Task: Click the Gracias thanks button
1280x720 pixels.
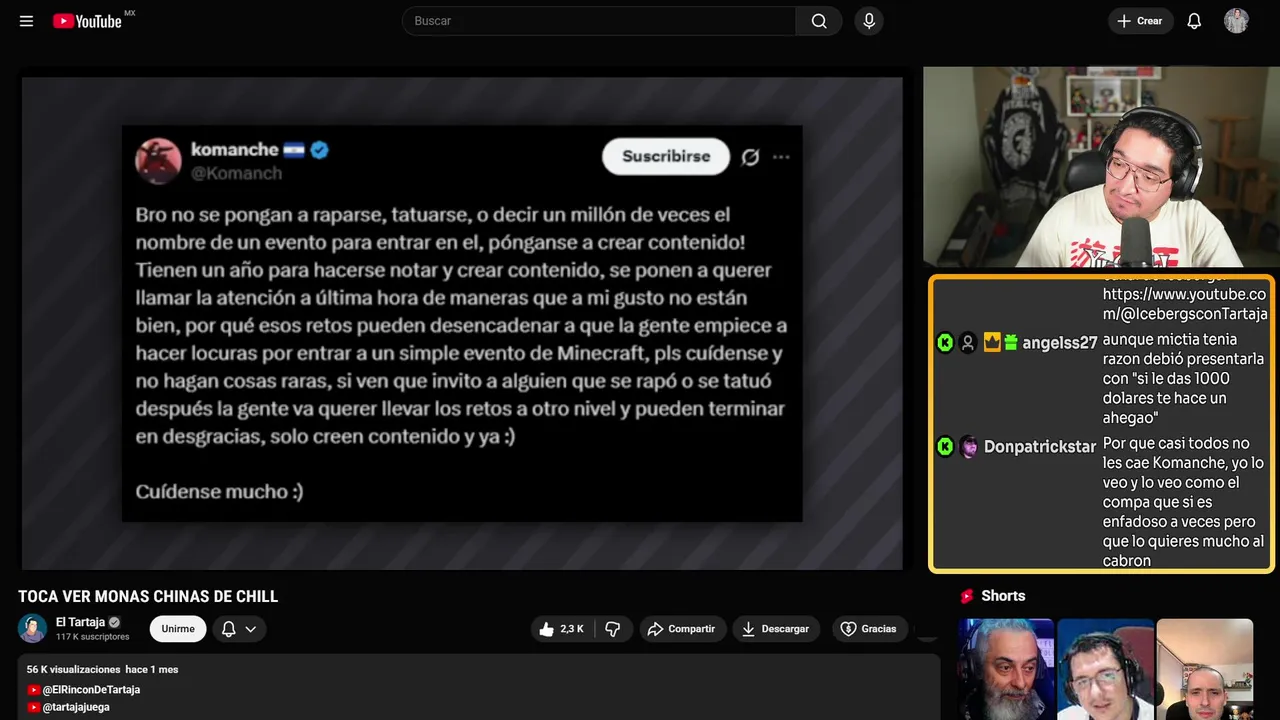Action: 868,629
